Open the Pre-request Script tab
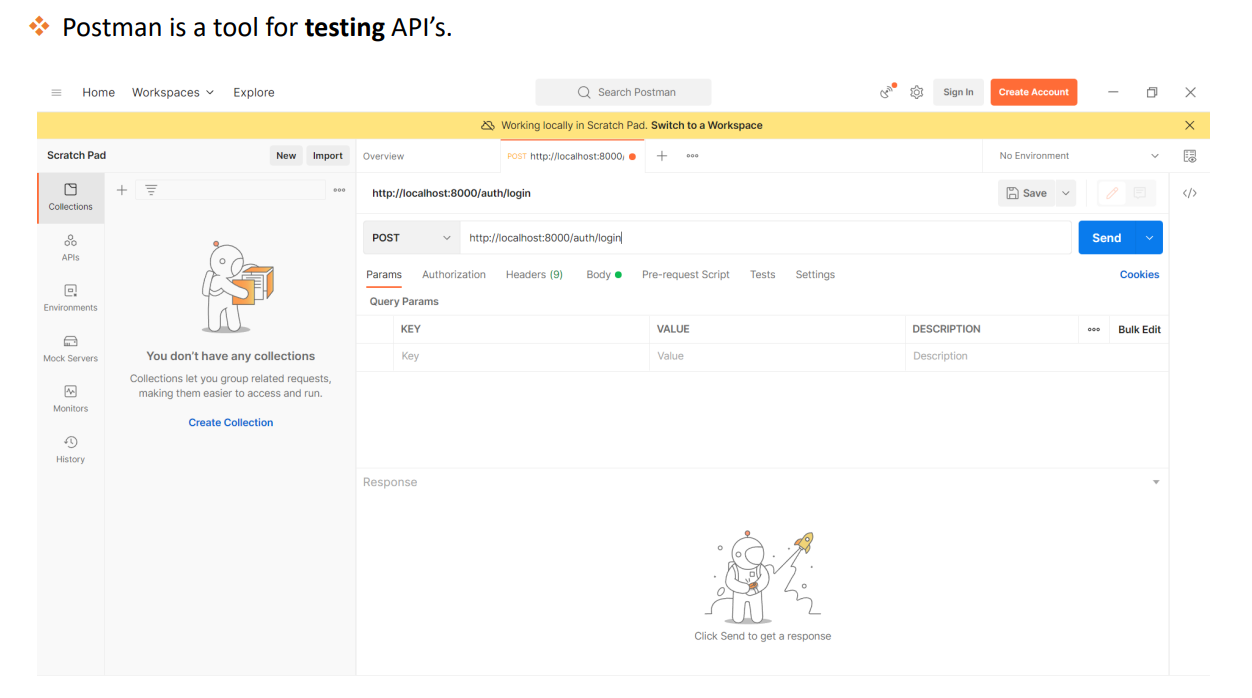The height and width of the screenshot is (698, 1252). point(686,274)
